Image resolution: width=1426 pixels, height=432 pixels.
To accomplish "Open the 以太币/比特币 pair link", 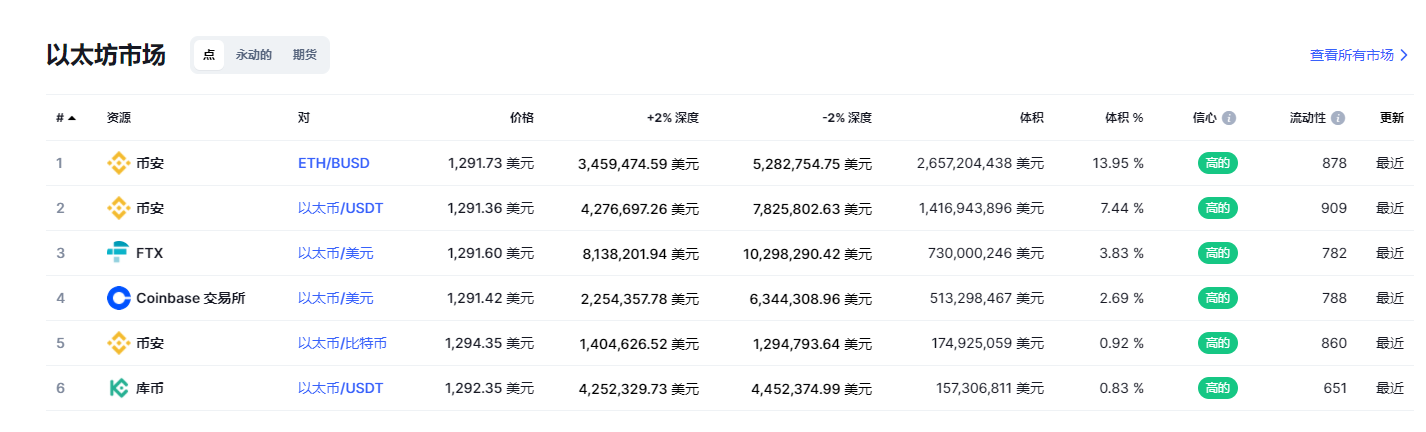I will [x=342, y=343].
